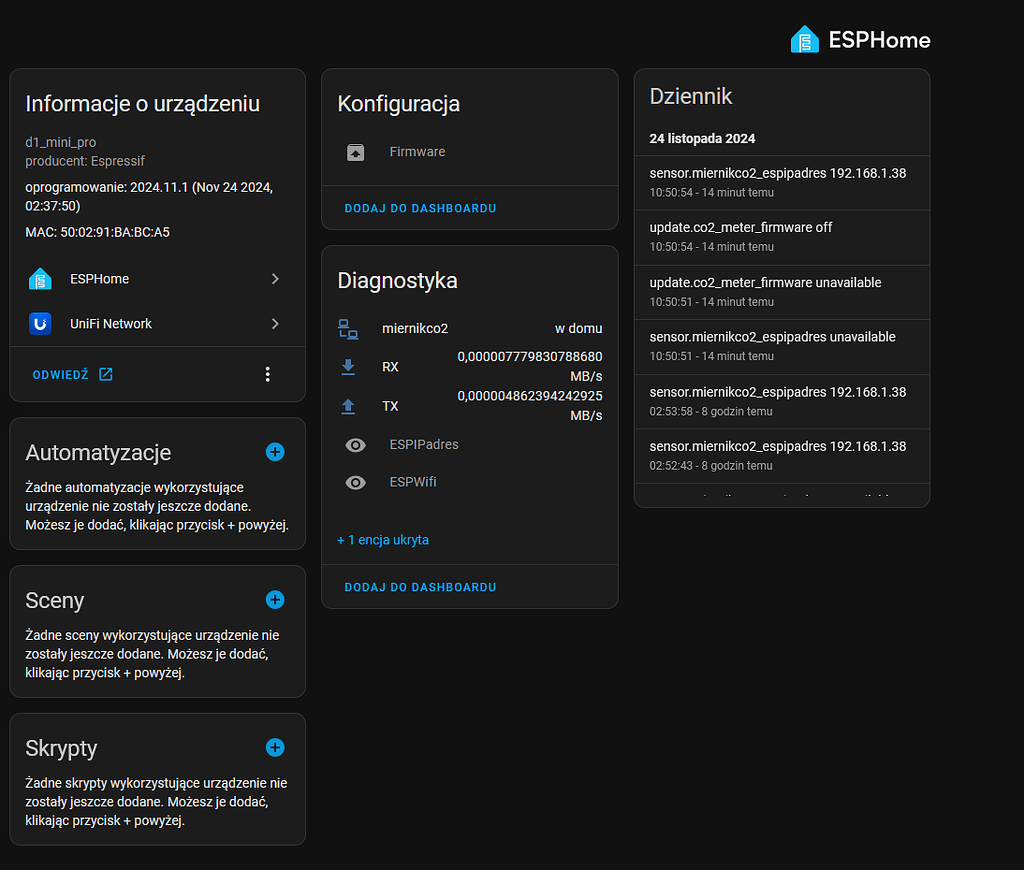The width and height of the screenshot is (1024, 870).
Task: Open the device three-dot overflow menu
Action: (267, 373)
